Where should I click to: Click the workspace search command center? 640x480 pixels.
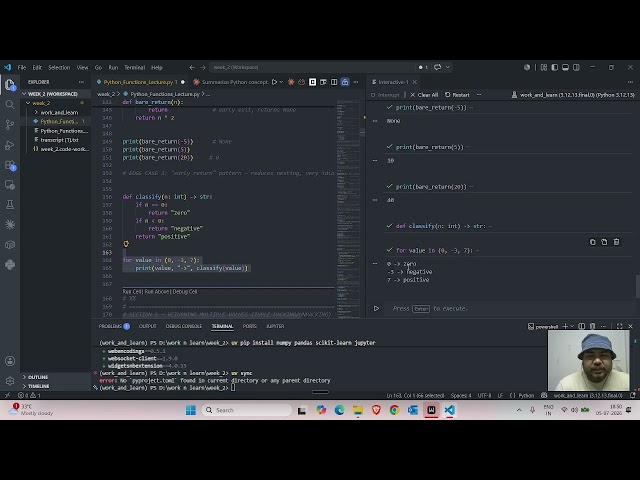coord(312,67)
